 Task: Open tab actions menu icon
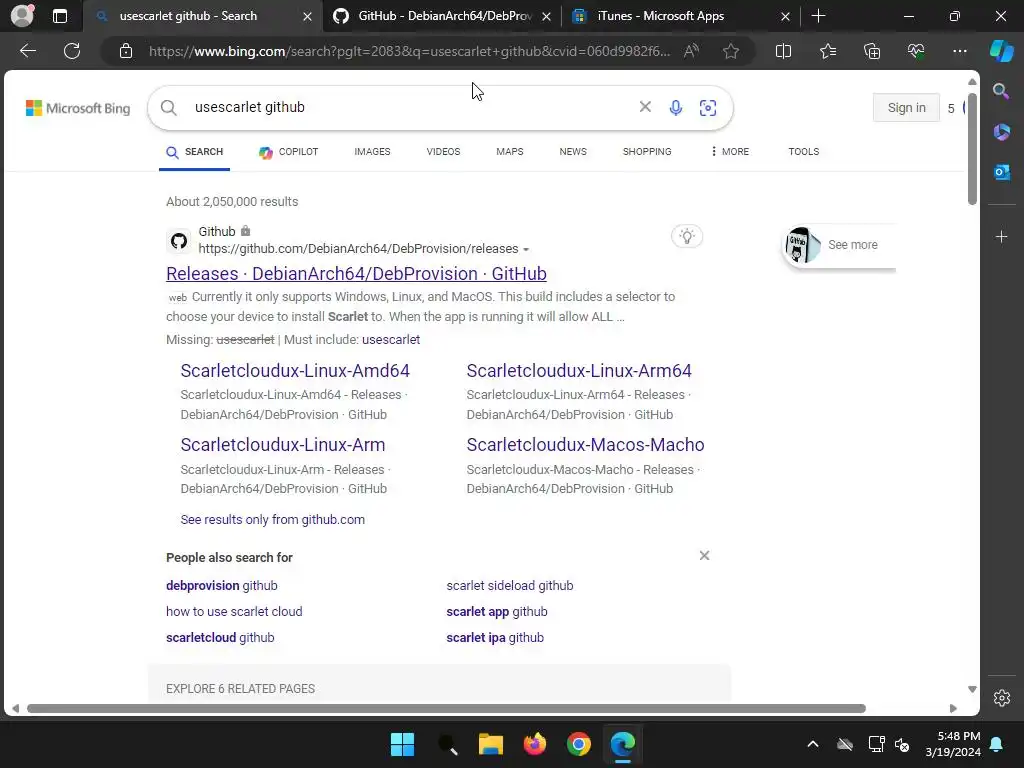click(x=59, y=16)
